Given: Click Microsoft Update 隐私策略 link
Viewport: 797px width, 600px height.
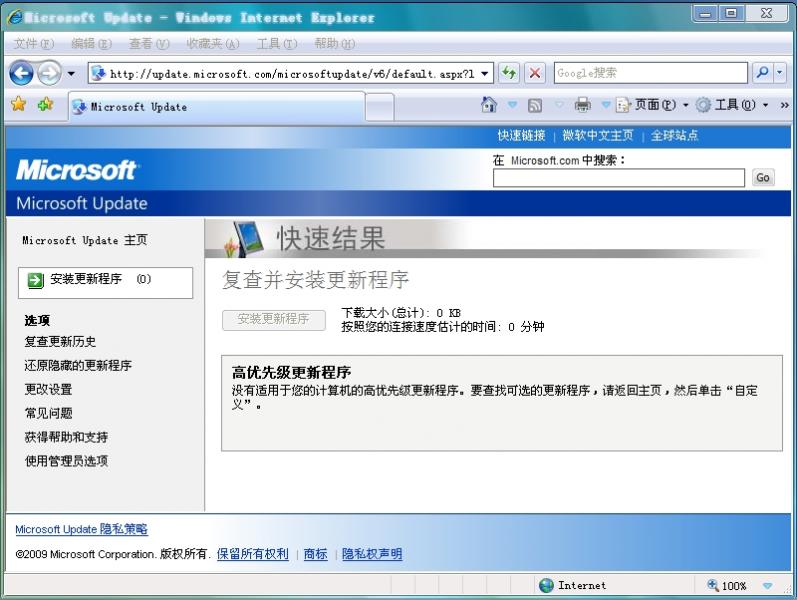Looking at the screenshot, I should (81, 529).
